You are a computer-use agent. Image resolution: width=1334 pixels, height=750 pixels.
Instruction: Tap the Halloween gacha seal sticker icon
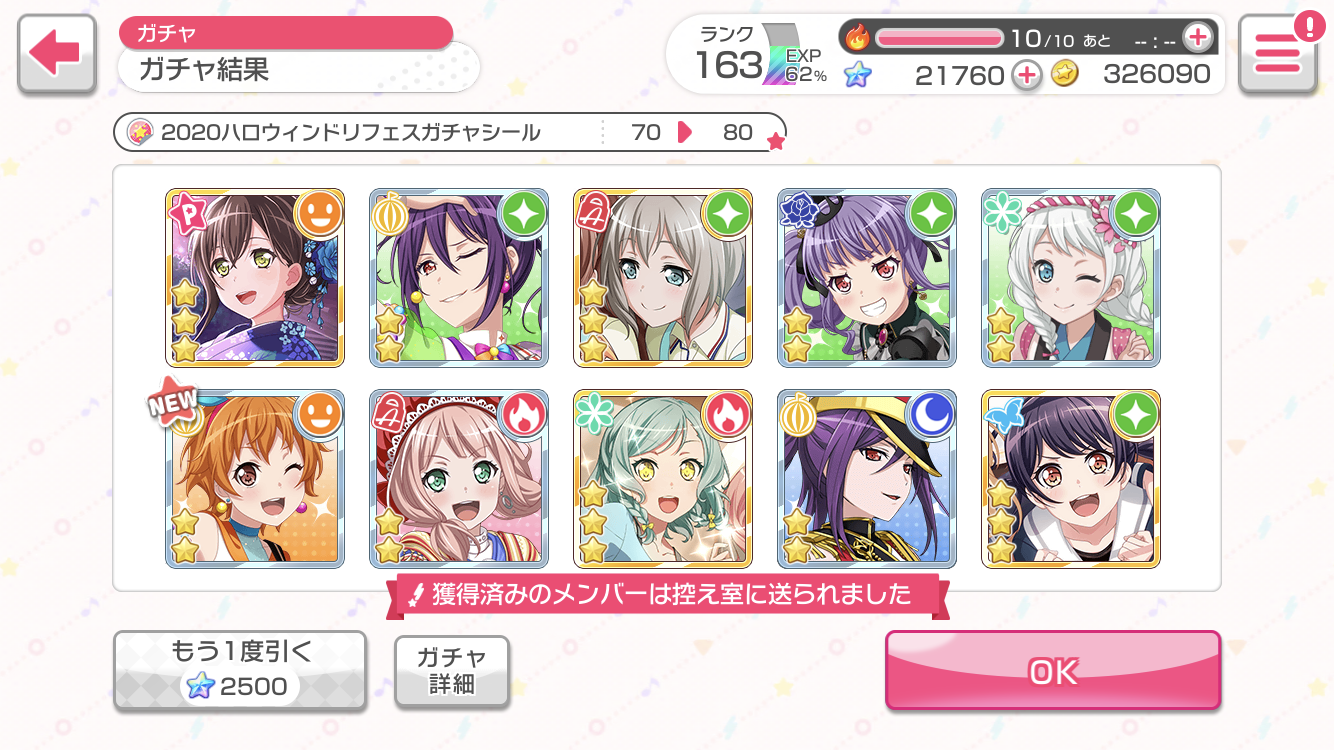click(139, 132)
